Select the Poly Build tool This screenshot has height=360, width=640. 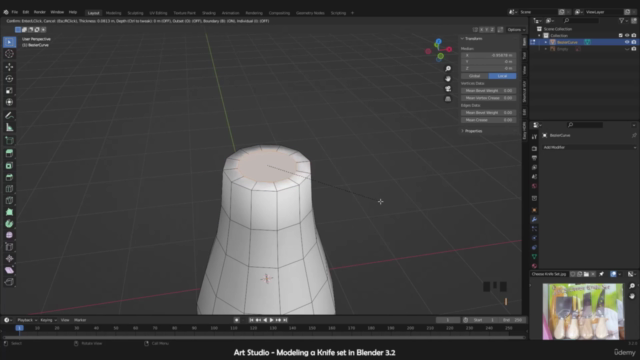pos(9,212)
